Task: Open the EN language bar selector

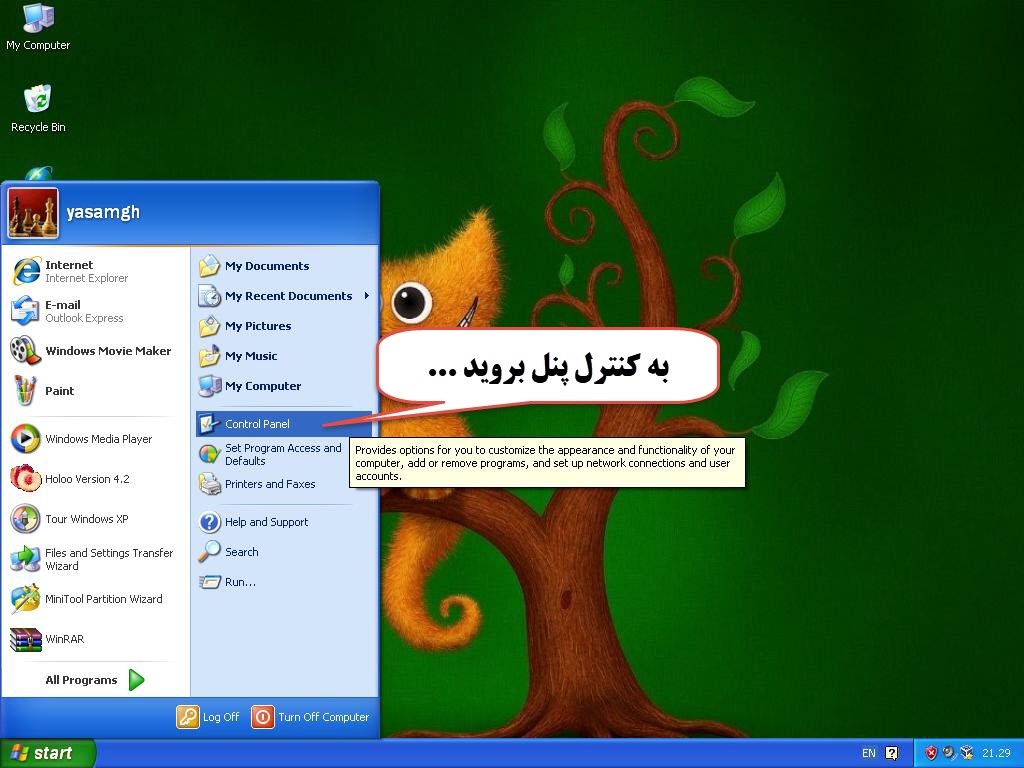Action: (x=868, y=753)
